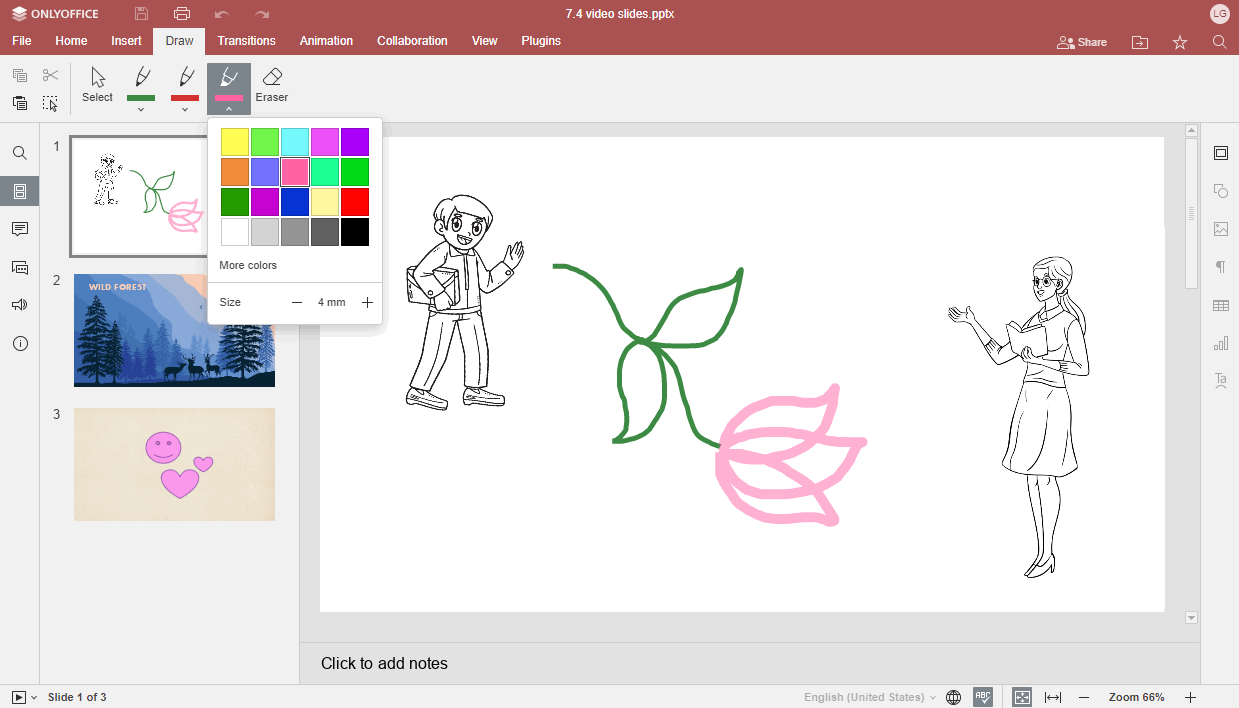
Task: Select the Eraser tool in the Draw toolbar
Action: tap(271, 80)
